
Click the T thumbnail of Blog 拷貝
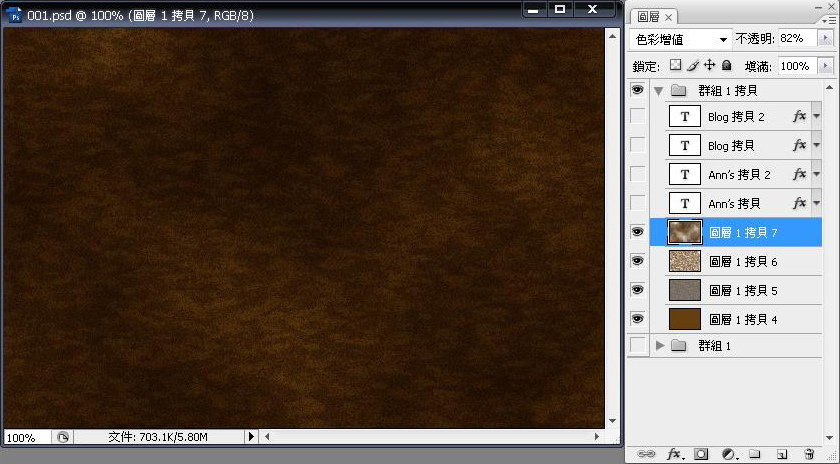click(x=685, y=145)
